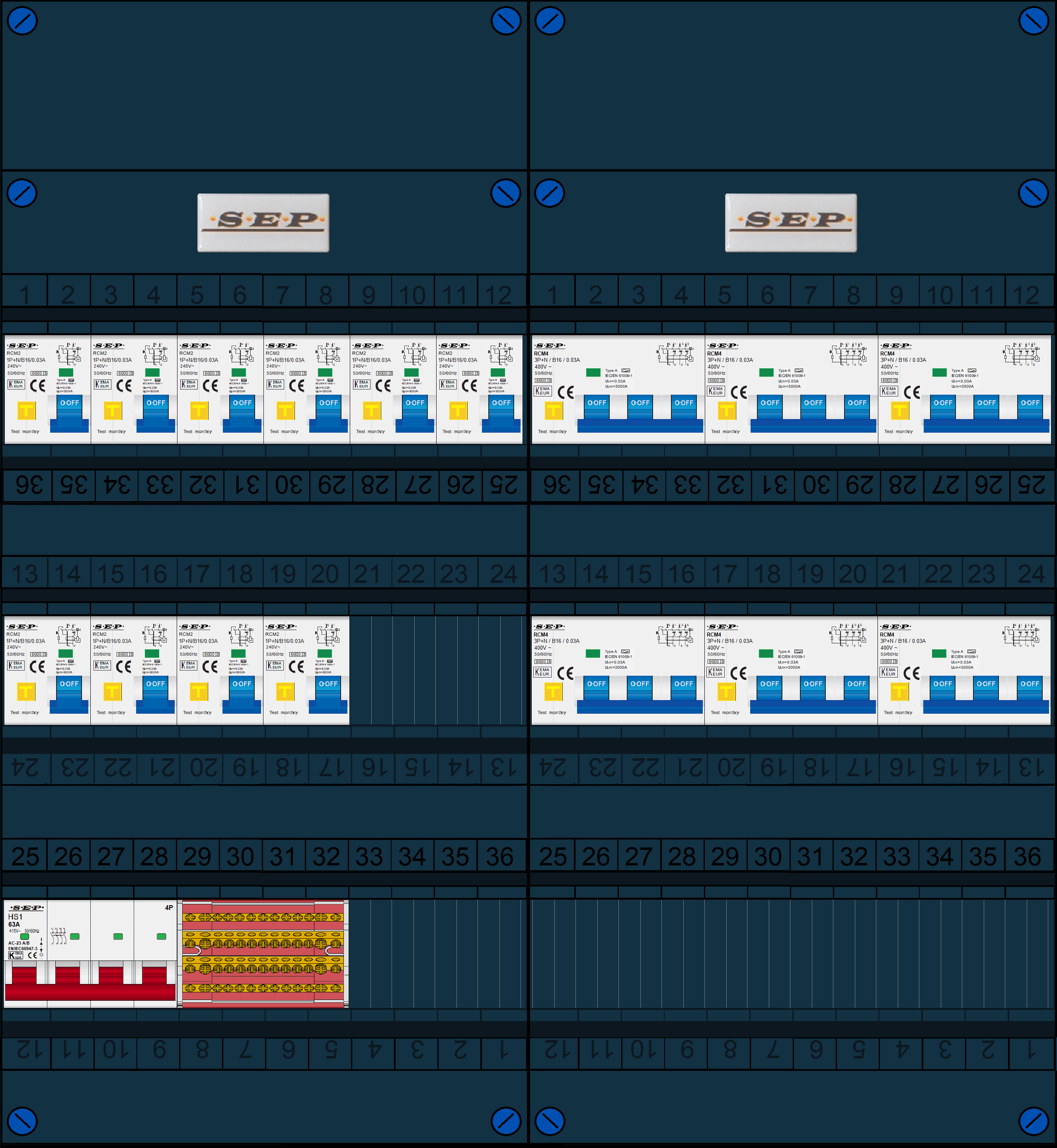
Task: Click green status indicator on right panel RCM4 at modules 1-4
Action: [593, 372]
